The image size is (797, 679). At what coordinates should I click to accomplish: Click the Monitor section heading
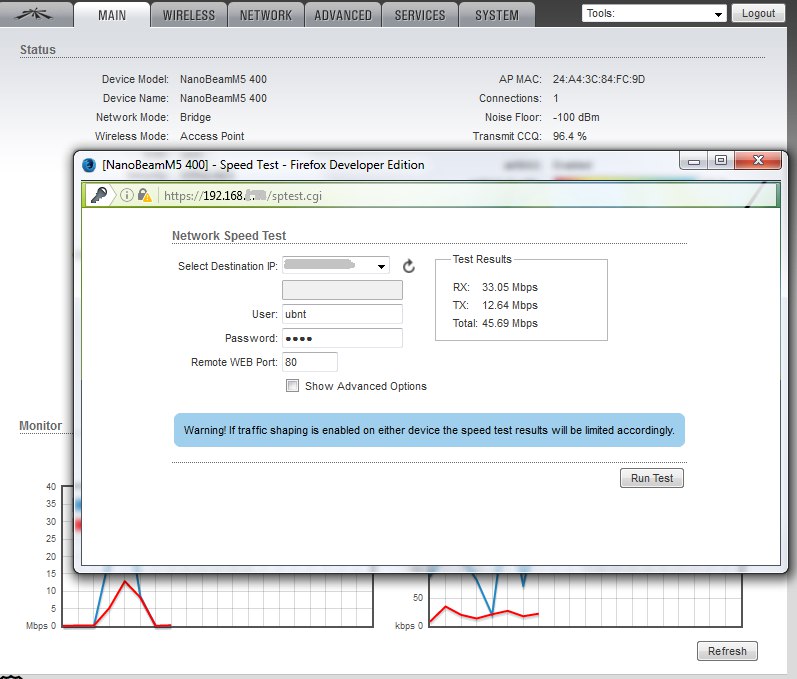41,426
